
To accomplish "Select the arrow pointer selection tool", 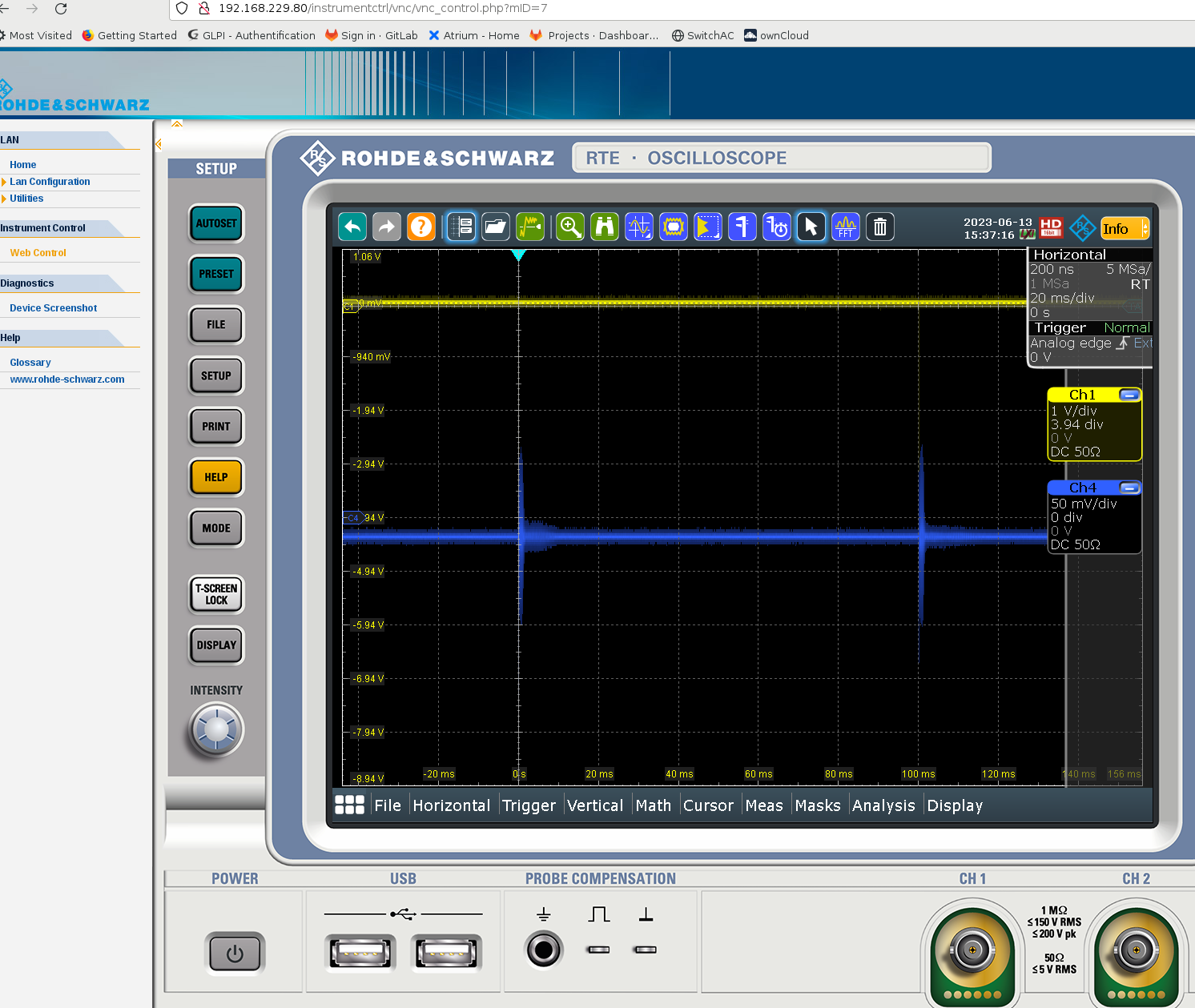I will [811, 227].
